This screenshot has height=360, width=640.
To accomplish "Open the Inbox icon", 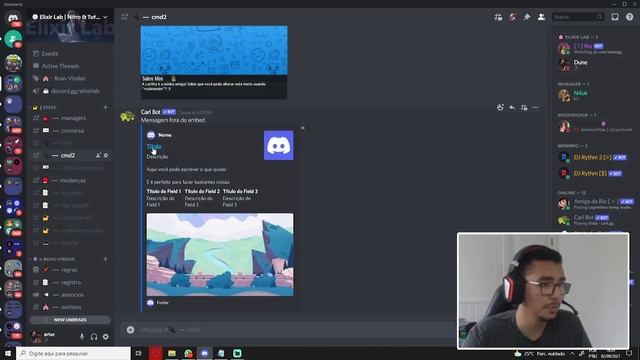I will (x=615, y=17).
